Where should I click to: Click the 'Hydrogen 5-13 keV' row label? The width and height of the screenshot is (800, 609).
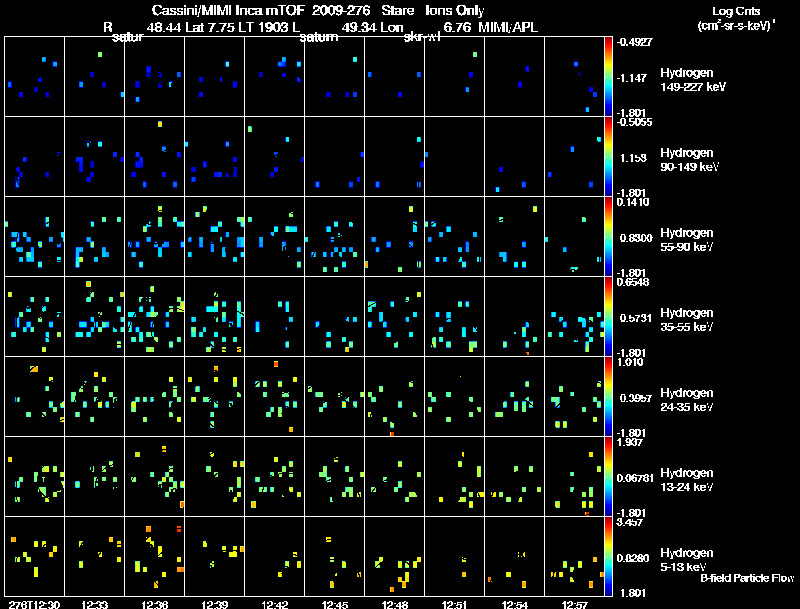[687, 560]
